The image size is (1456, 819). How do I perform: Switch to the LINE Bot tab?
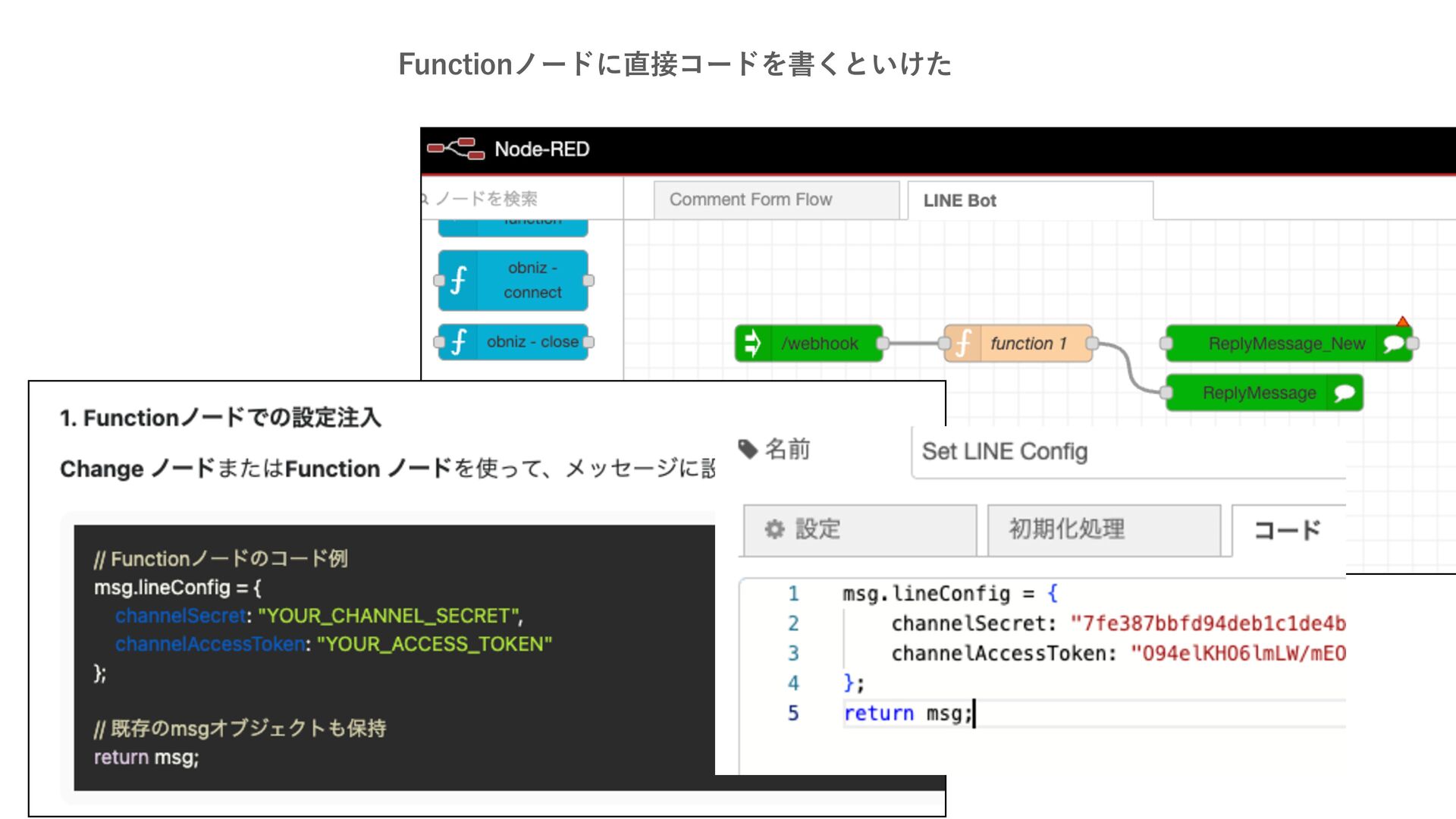pos(1030,200)
